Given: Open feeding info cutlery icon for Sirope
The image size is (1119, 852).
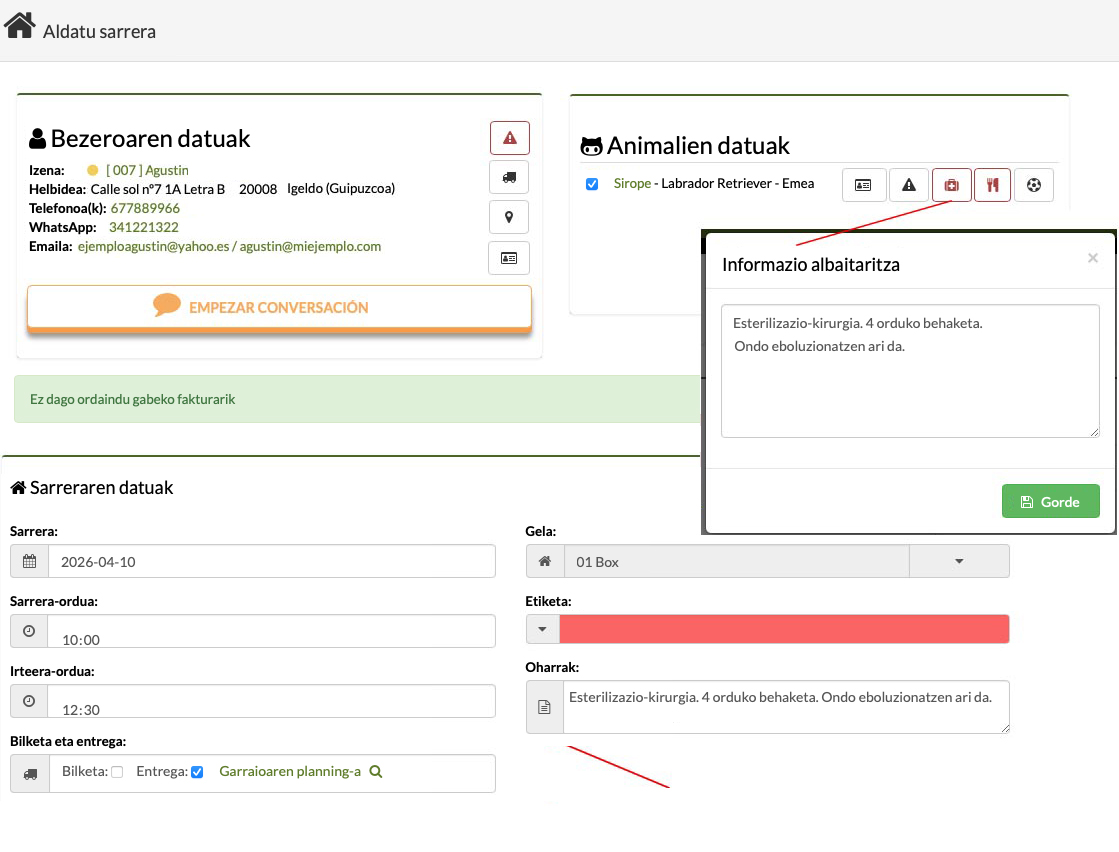Looking at the screenshot, I should pyautogui.click(x=992, y=185).
